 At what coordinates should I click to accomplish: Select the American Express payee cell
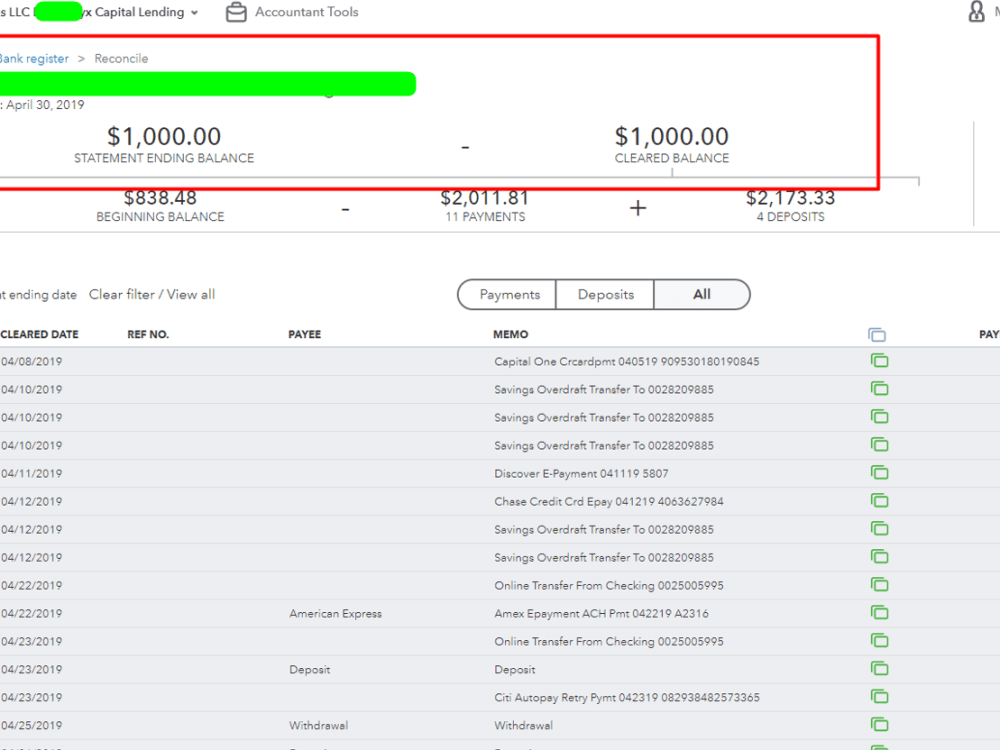pyautogui.click(x=335, y=614)
